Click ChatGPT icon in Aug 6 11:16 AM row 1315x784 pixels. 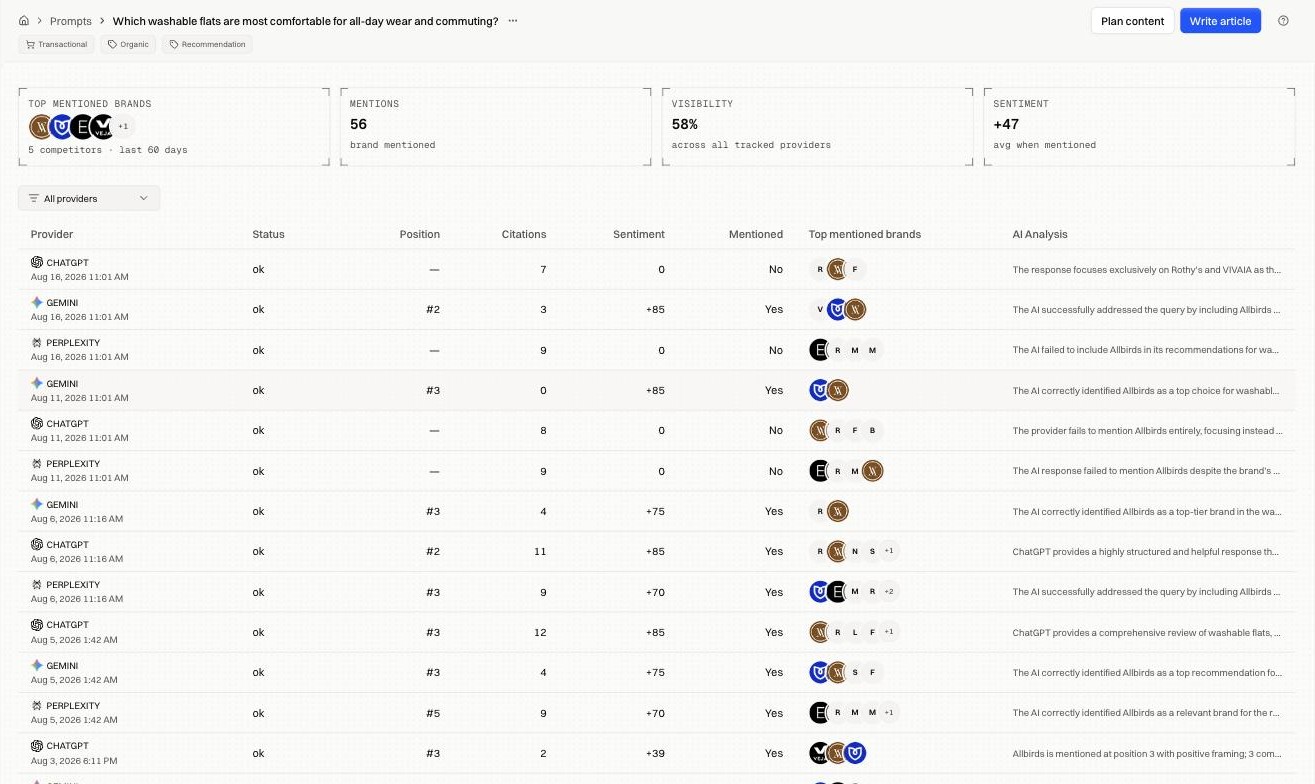(37, 544)
